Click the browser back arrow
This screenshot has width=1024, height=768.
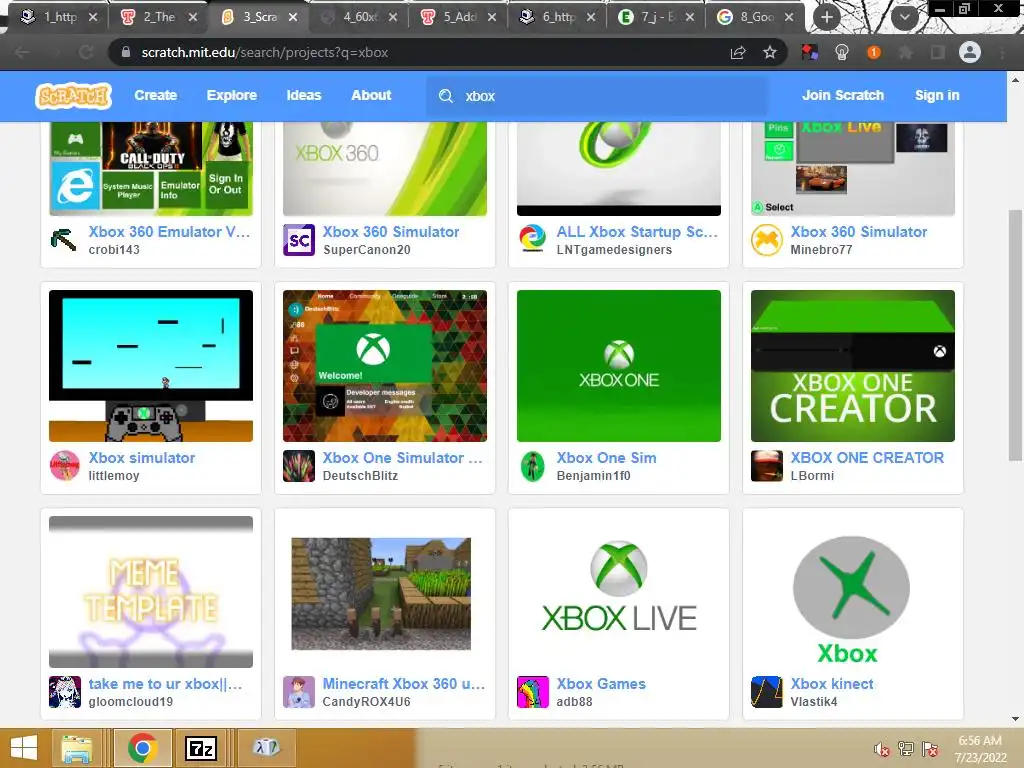click(x=22, y=52)
